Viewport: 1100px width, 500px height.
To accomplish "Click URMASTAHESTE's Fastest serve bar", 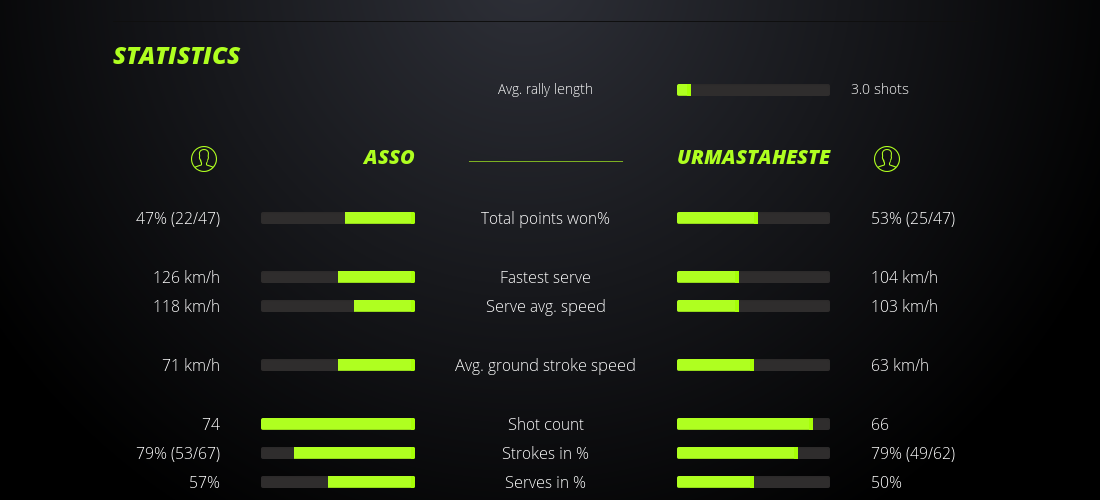I will [x=753, y=277].
